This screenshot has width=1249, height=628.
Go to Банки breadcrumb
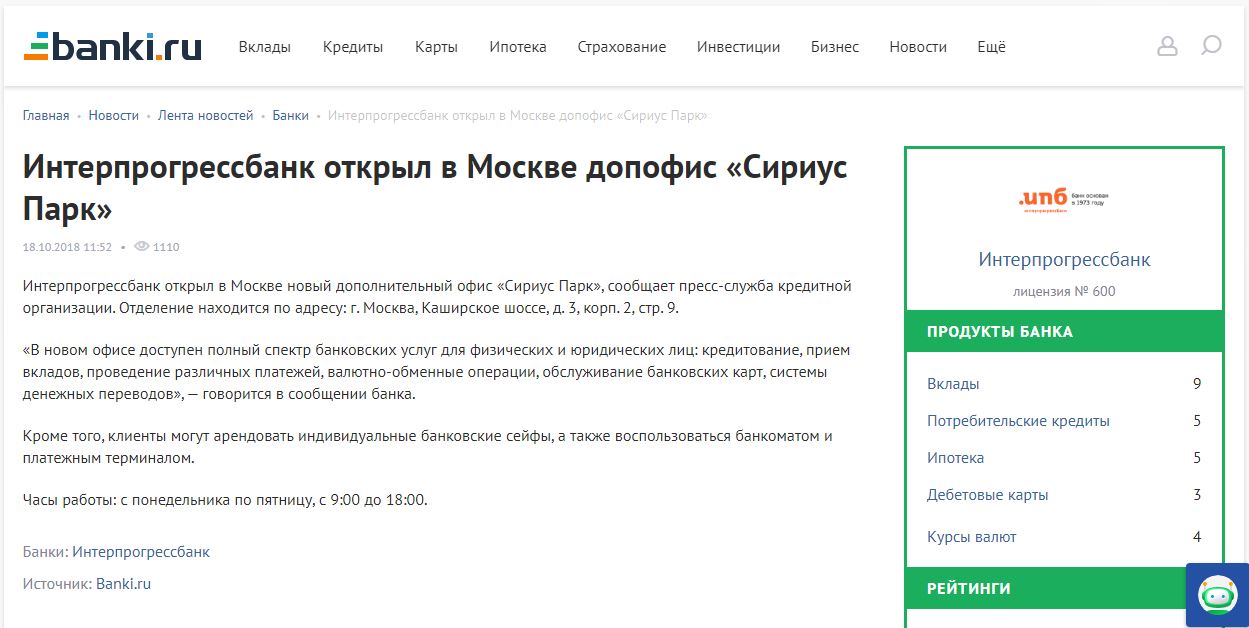click(x=291, y=116)
